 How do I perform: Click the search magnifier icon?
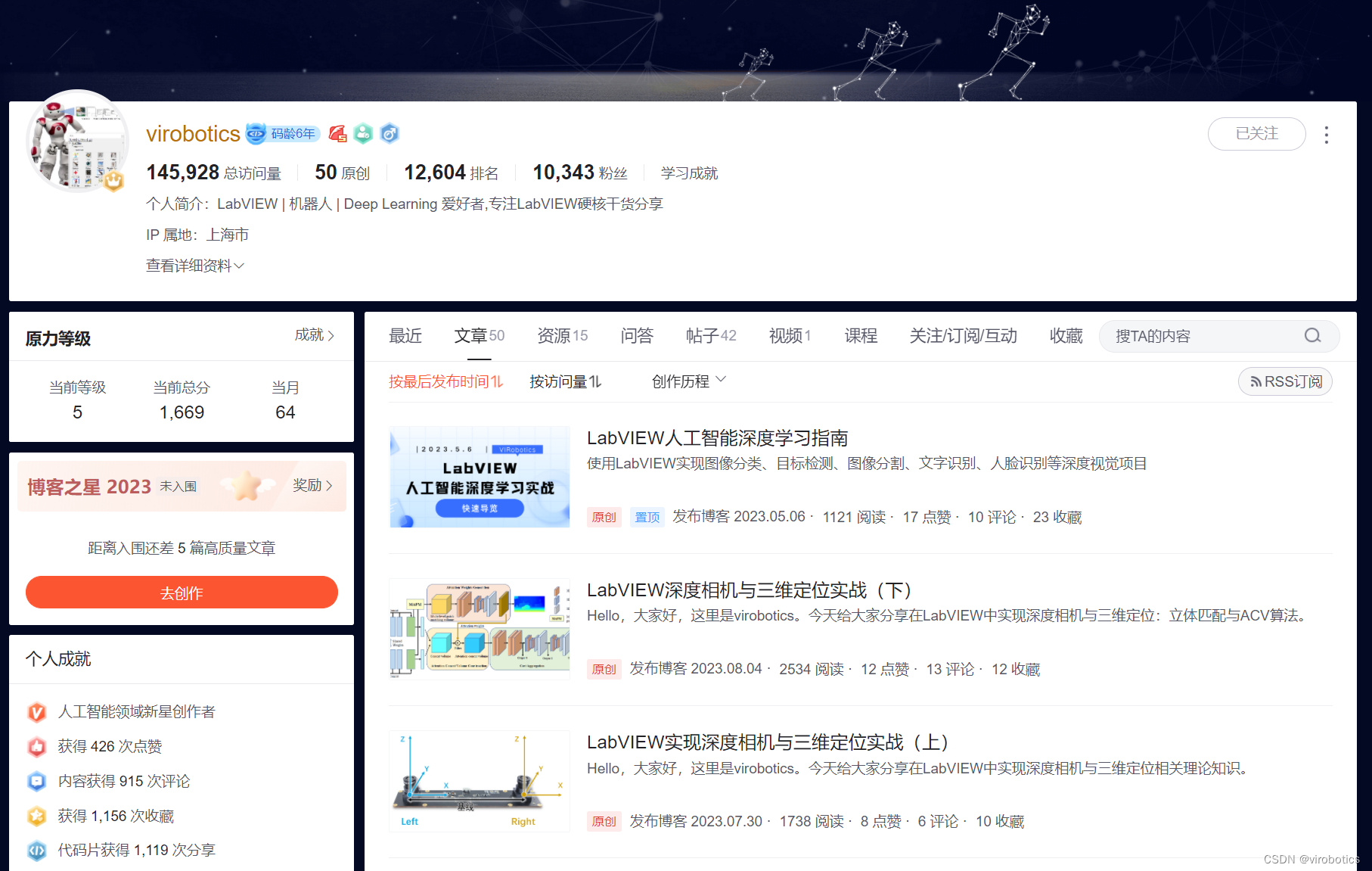click(x=1312, y=336)
